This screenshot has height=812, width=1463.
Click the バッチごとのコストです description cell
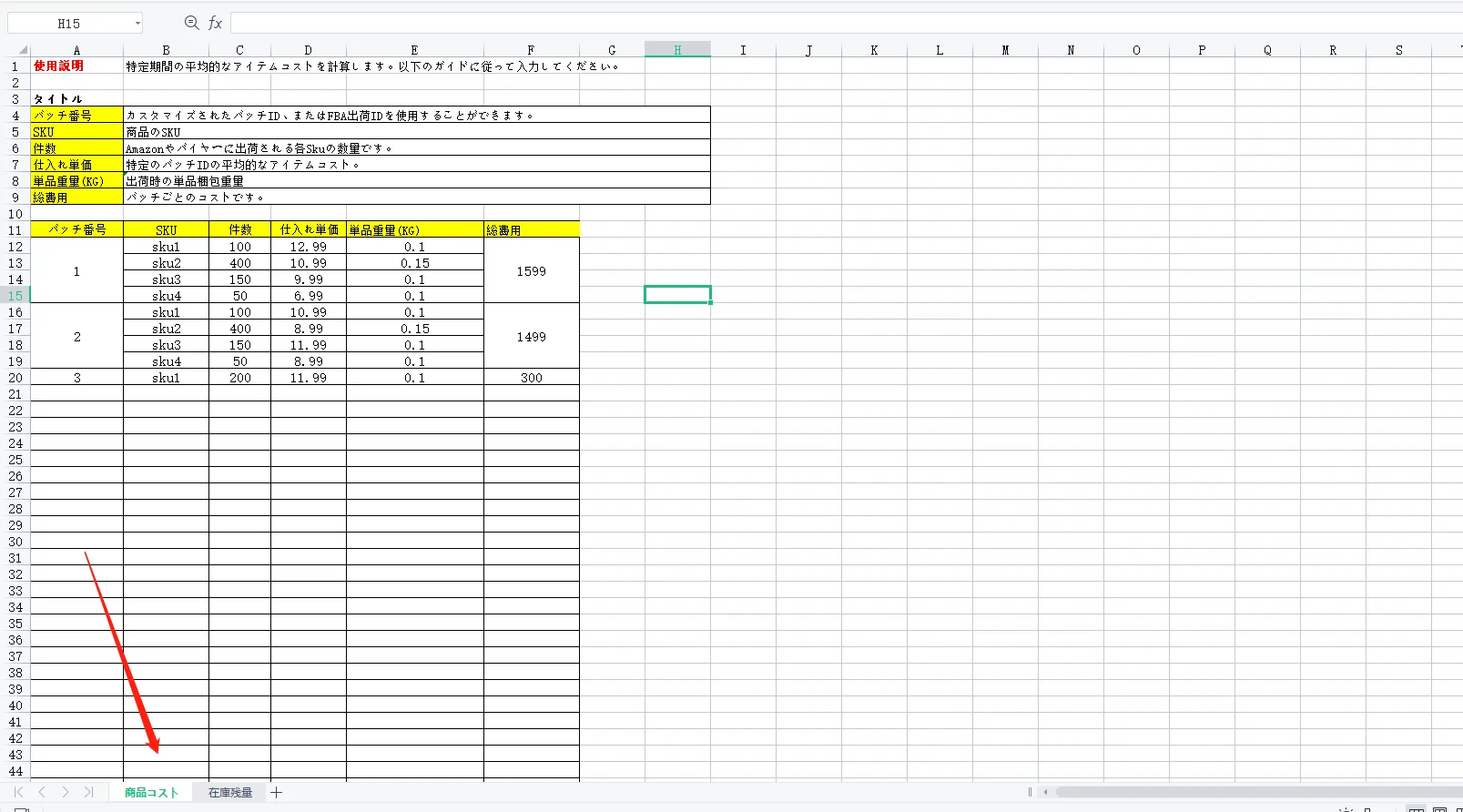pyautogui.click(x=417, y=198)
